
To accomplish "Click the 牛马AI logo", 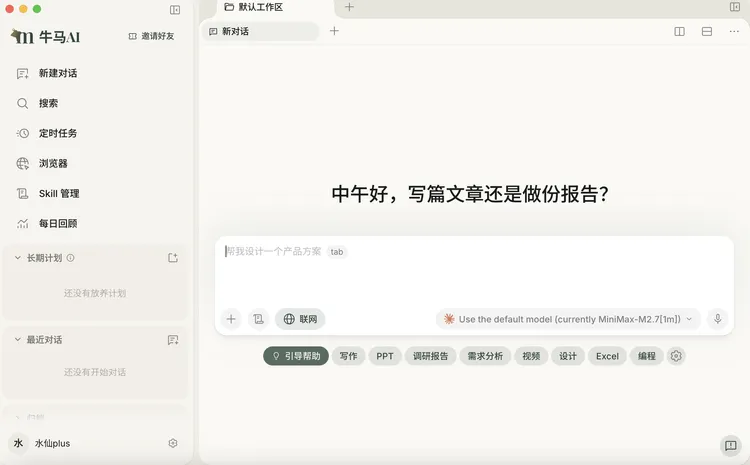I will click(45, 36).
